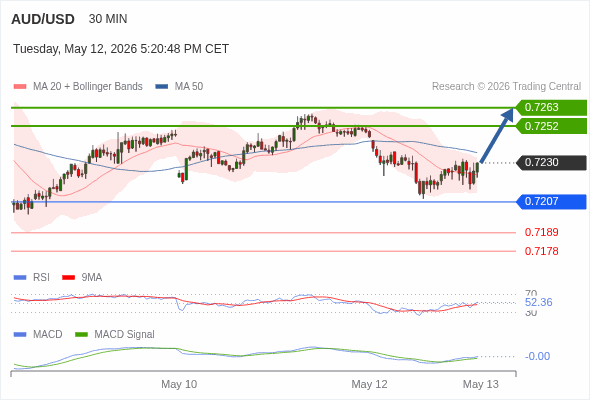Click the blue 0.7207 pivot price tag

coord(551,202)
